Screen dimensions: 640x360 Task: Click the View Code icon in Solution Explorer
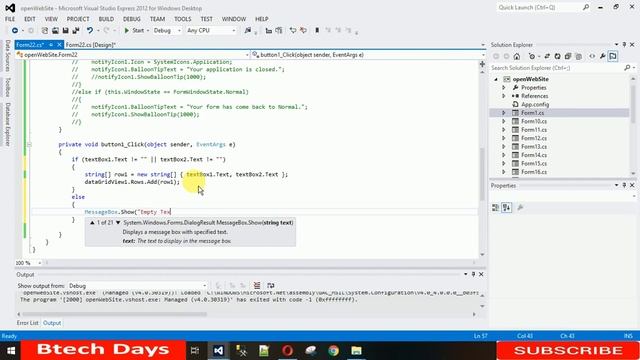tap(592, 56)
